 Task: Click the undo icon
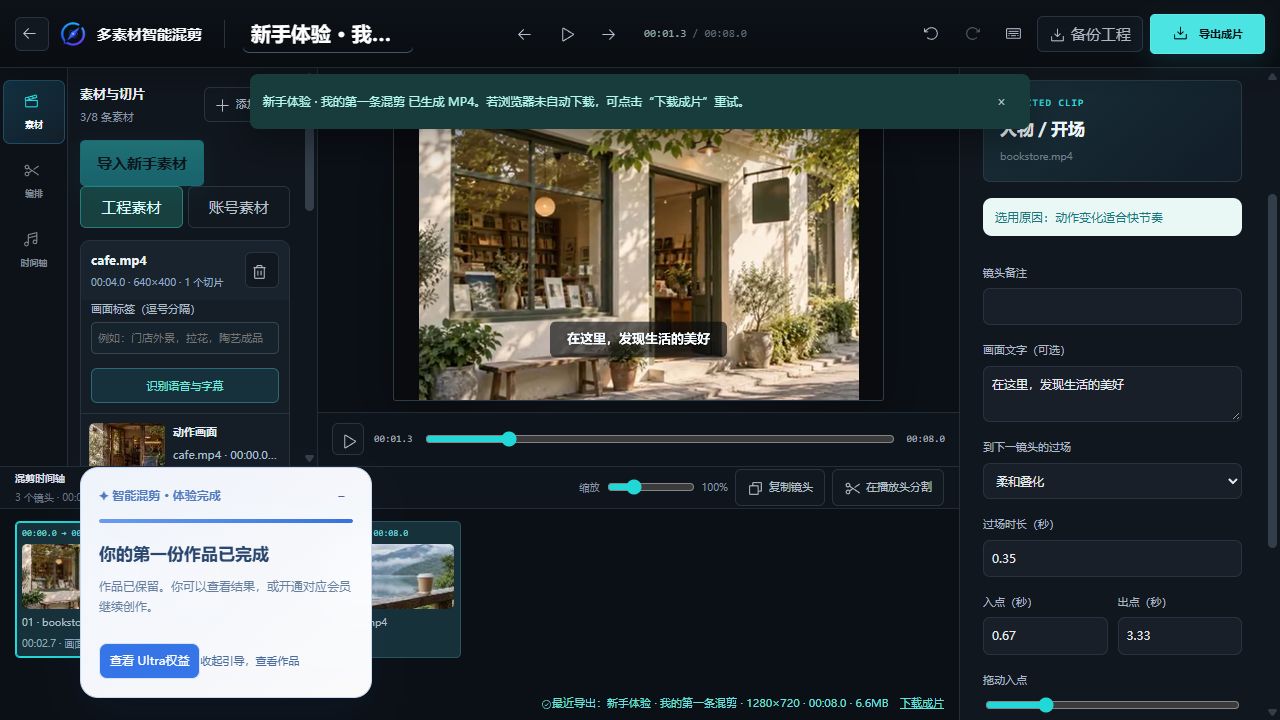click(x=931, y=34)
